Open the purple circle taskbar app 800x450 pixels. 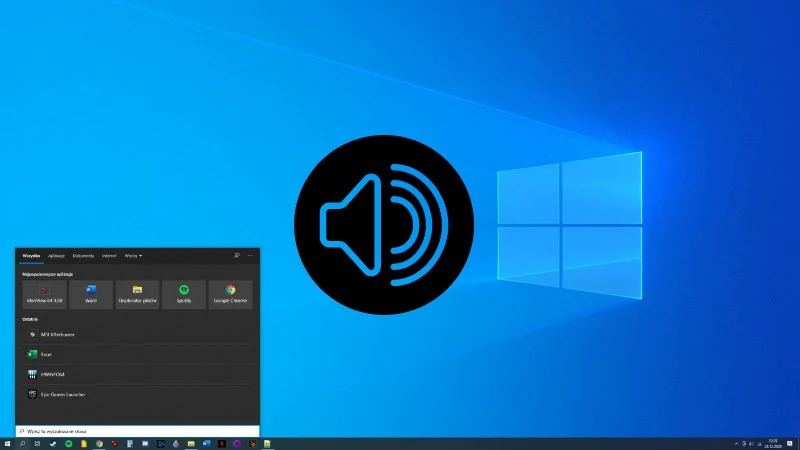click(237, 444)
